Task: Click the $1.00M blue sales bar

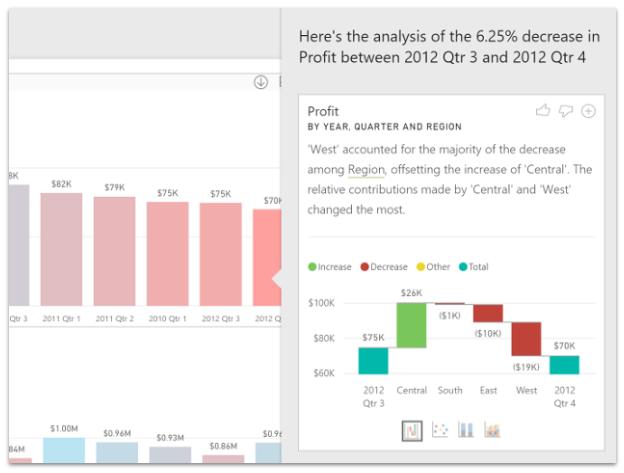Action: point(64,450)
